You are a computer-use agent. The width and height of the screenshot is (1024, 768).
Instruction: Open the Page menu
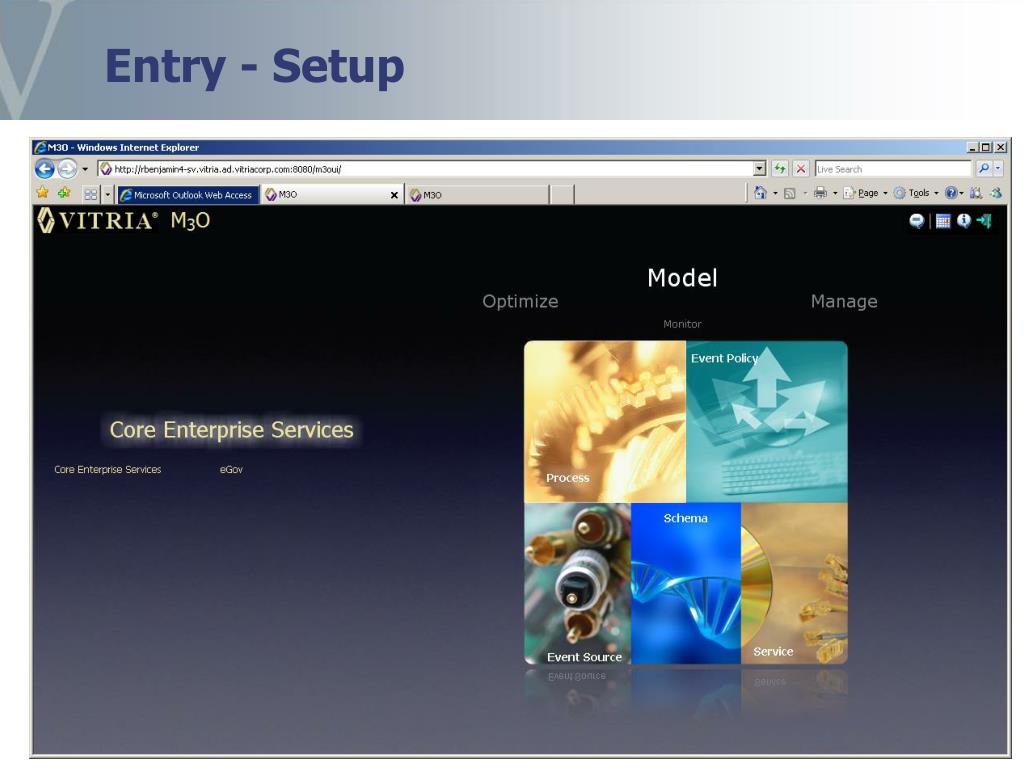pos(864,193)
